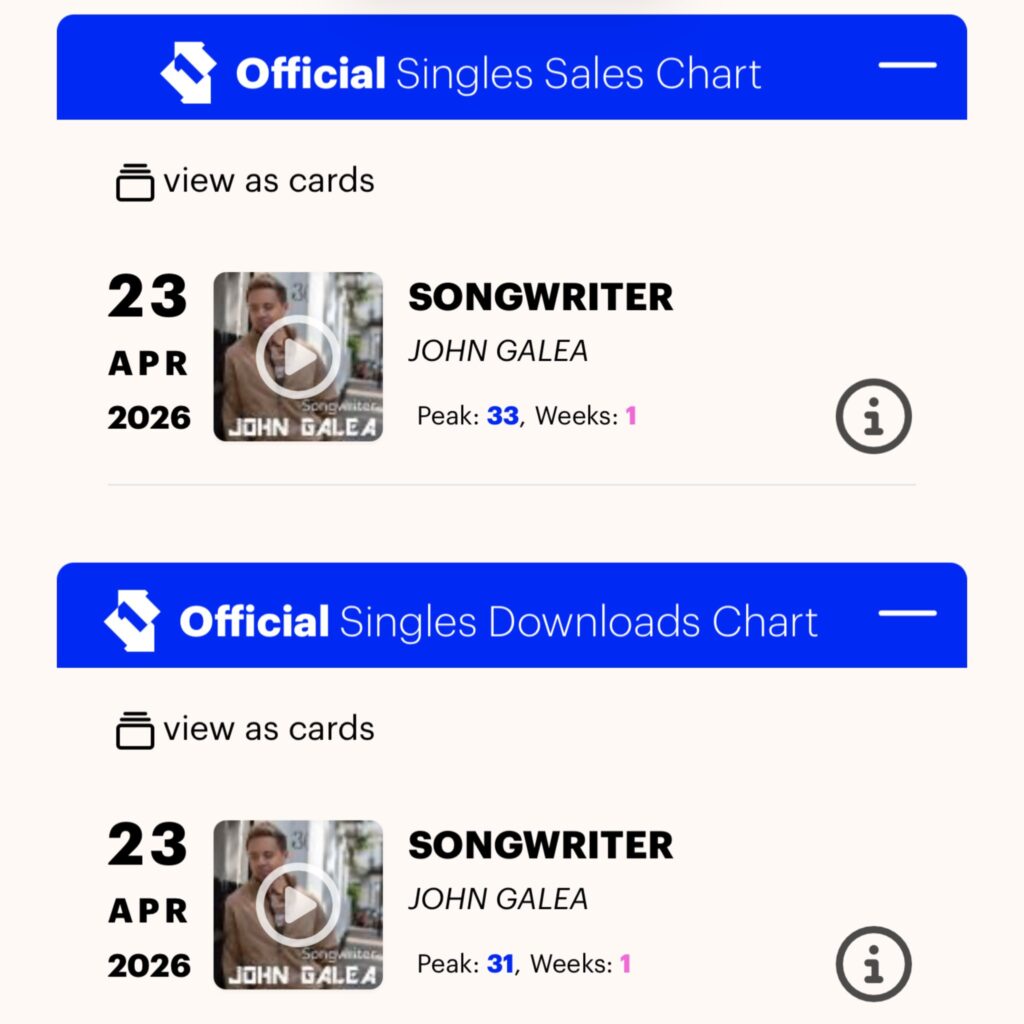
Task: Select the Official Singles Sales Chart heading
Action: coord(498,74)
